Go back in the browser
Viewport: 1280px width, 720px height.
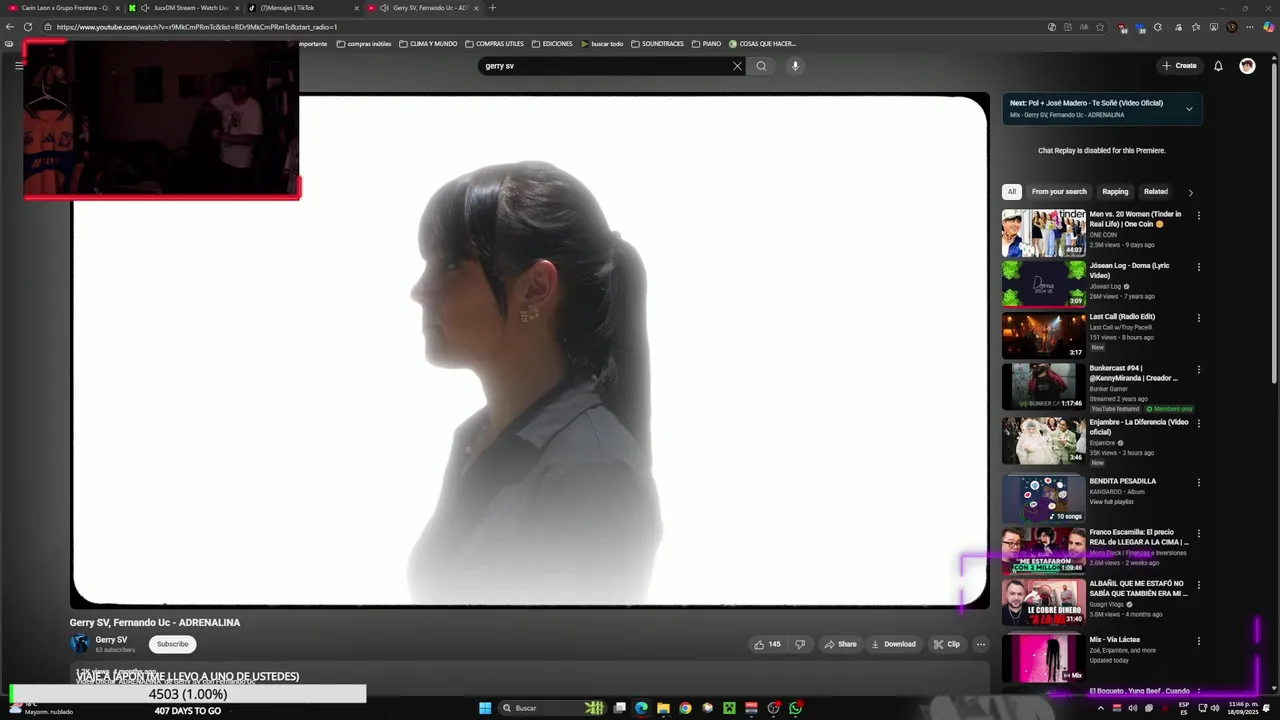click(x=10, y=27)
